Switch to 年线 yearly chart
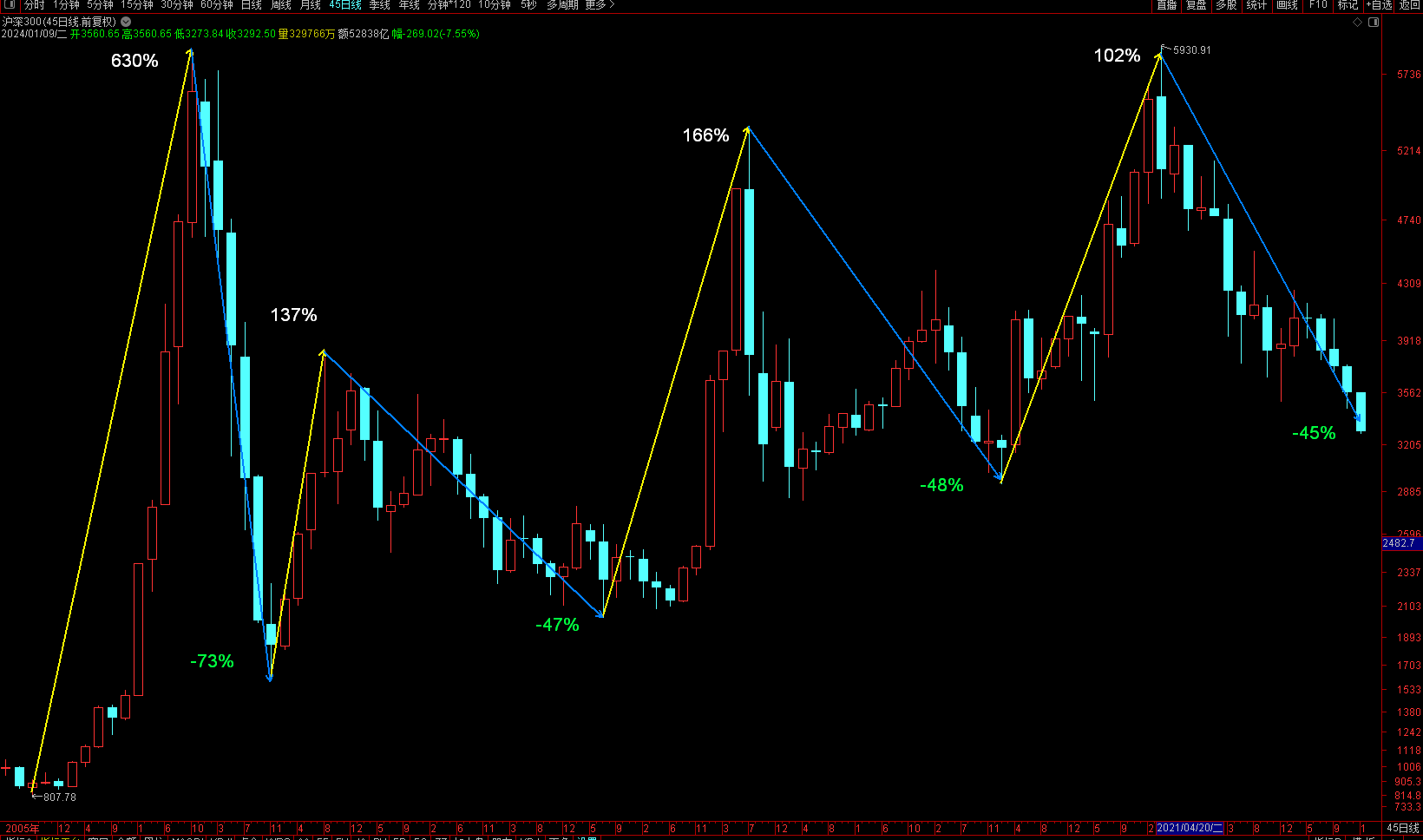The height and width of the screenshot is (840, 1423). [410, 4]
